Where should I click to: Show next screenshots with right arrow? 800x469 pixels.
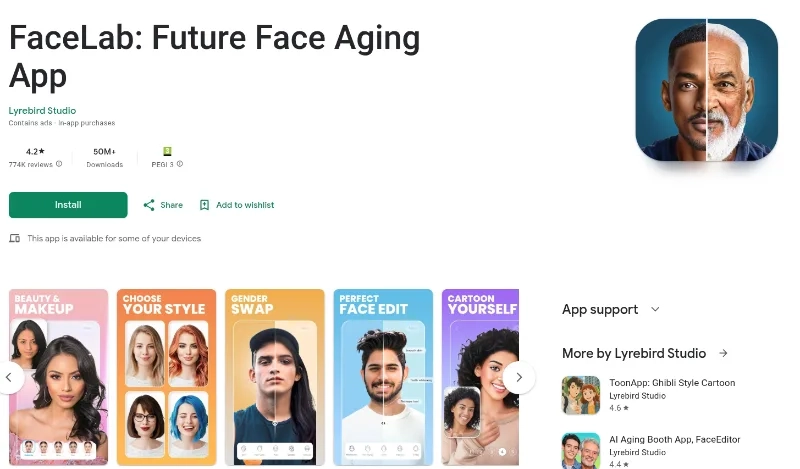[519, 378]
